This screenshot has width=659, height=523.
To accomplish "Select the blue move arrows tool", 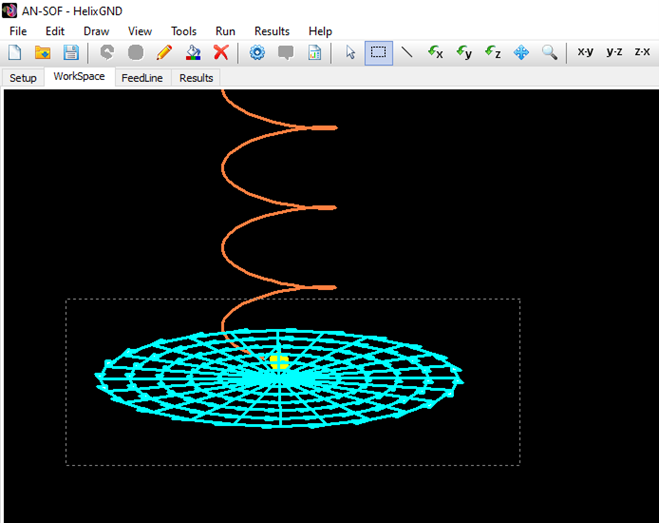I will tap(521, 53).
